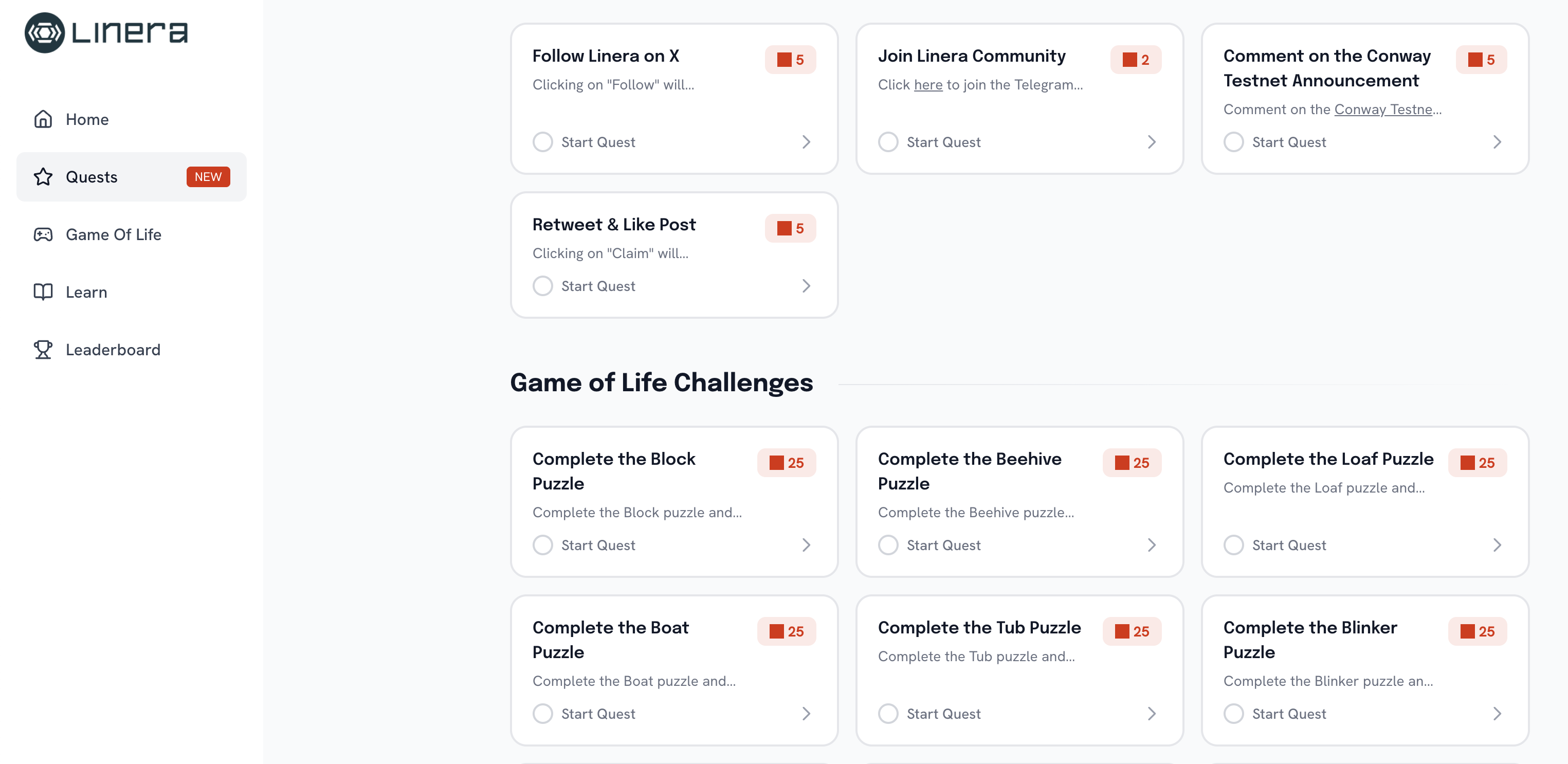Click the Linera logo icon
The image size is (1568, 764).
(x=44, y=33)
